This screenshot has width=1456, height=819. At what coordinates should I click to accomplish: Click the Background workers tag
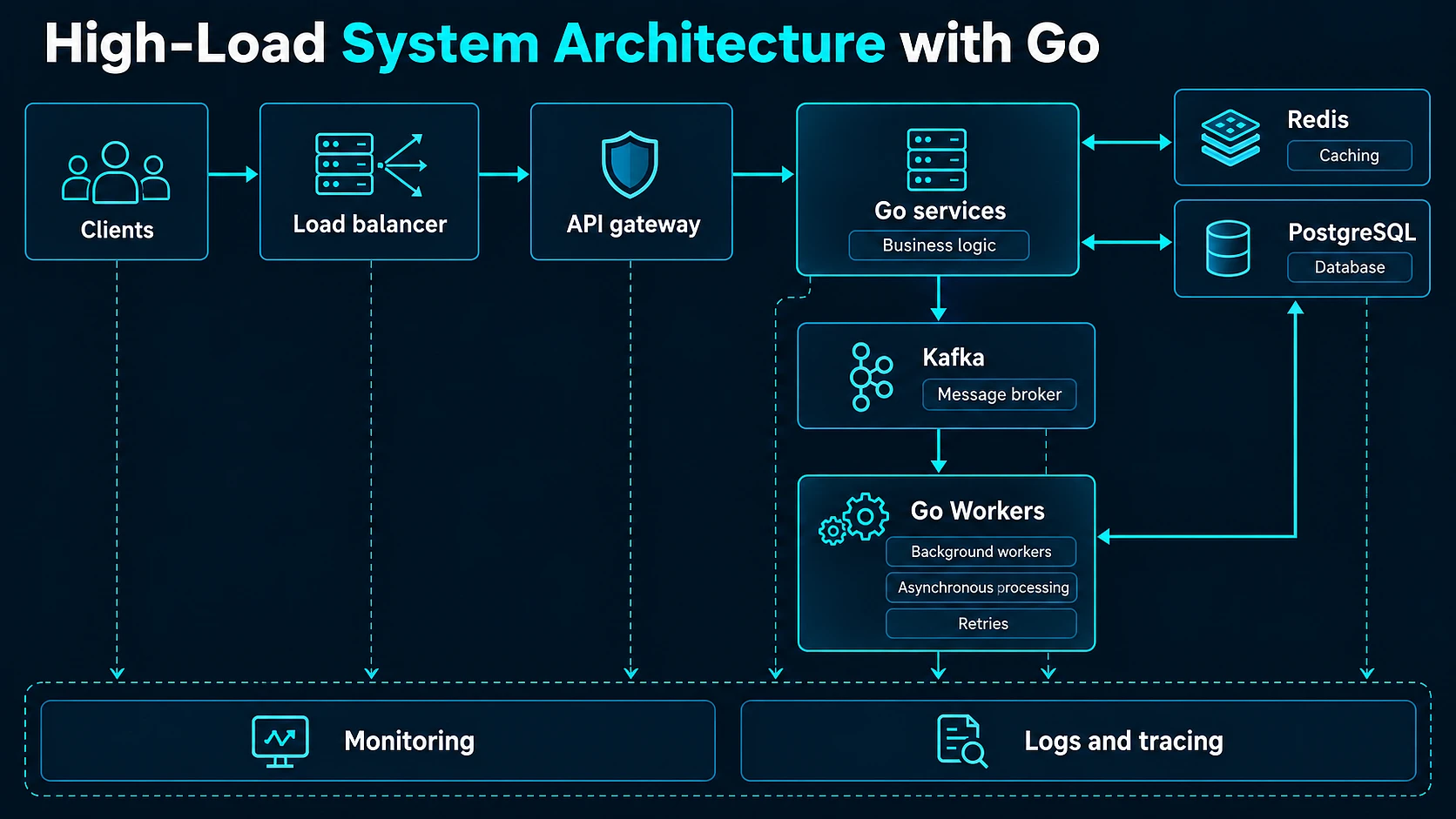pyautogui.click(x=981, y=552)
